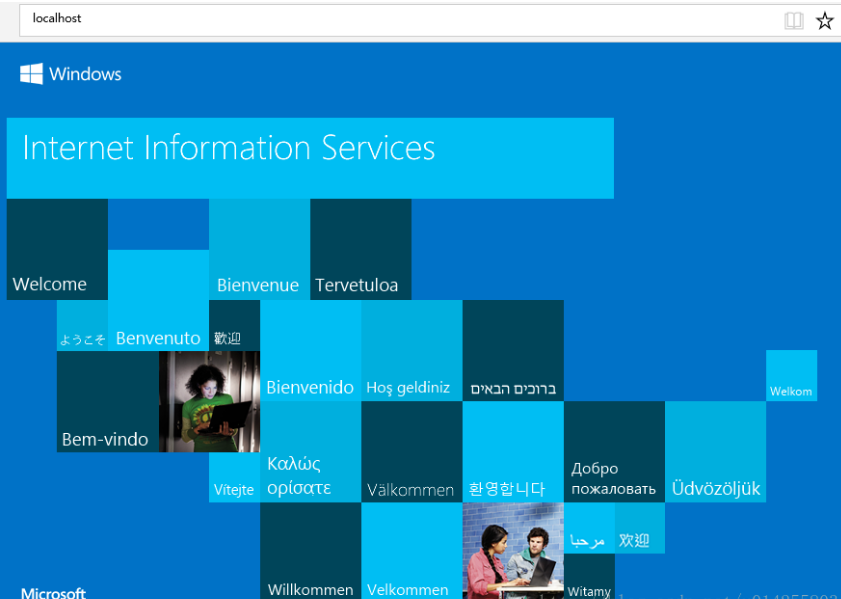Click the Welcome tile
The width and height of the screenshot is (841, 599).
coord(57,249)
